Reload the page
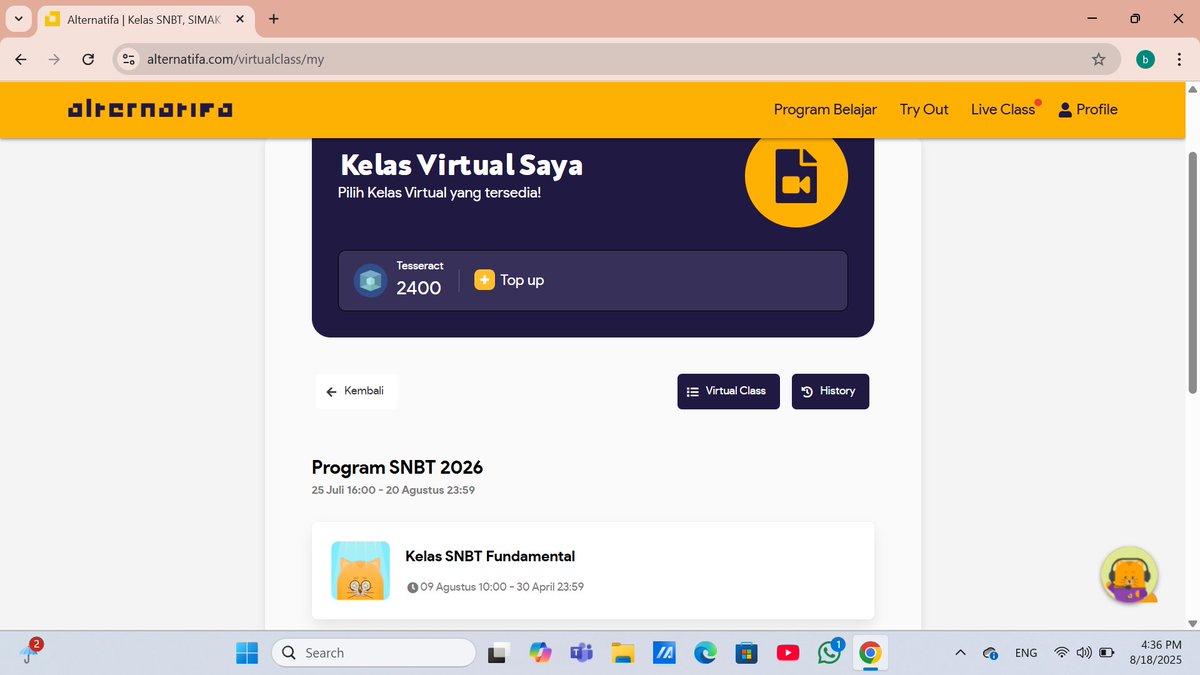1200x675 pixels. [88, 59]
